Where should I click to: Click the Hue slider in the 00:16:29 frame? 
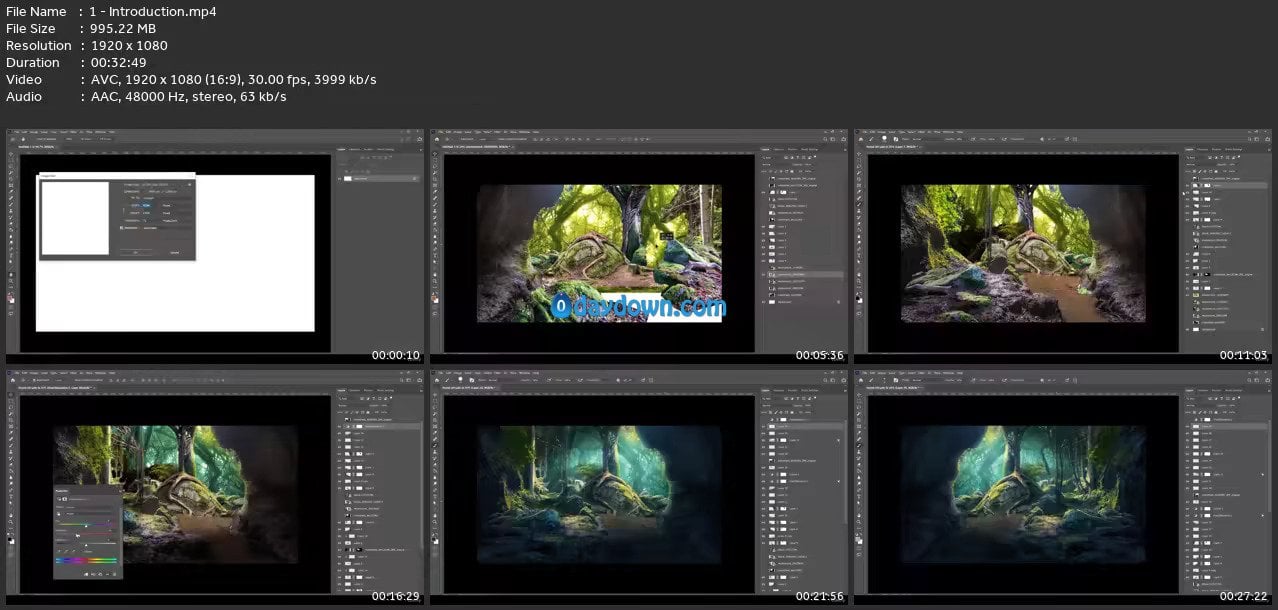click(x=86, y=524)
